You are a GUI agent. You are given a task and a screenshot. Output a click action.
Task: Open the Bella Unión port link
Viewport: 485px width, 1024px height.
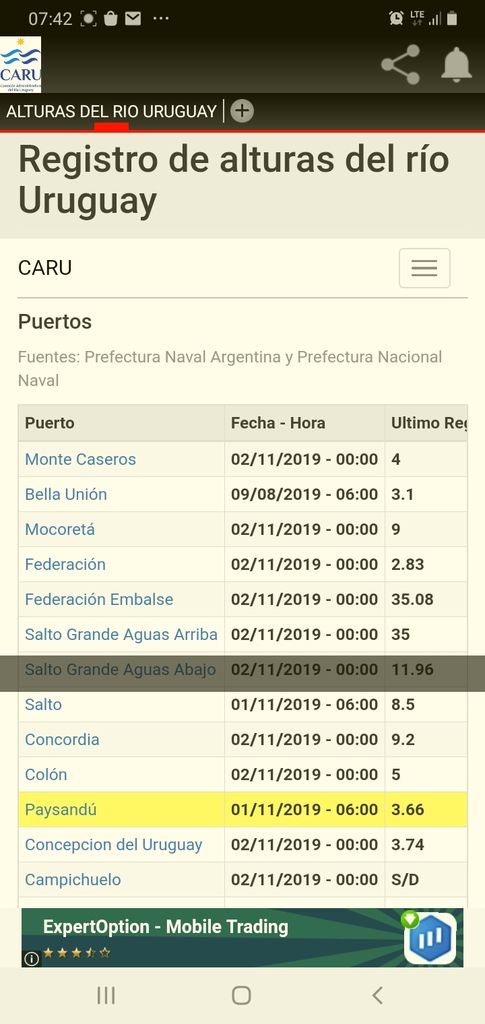pyautogui.click(x=66, y=494)
